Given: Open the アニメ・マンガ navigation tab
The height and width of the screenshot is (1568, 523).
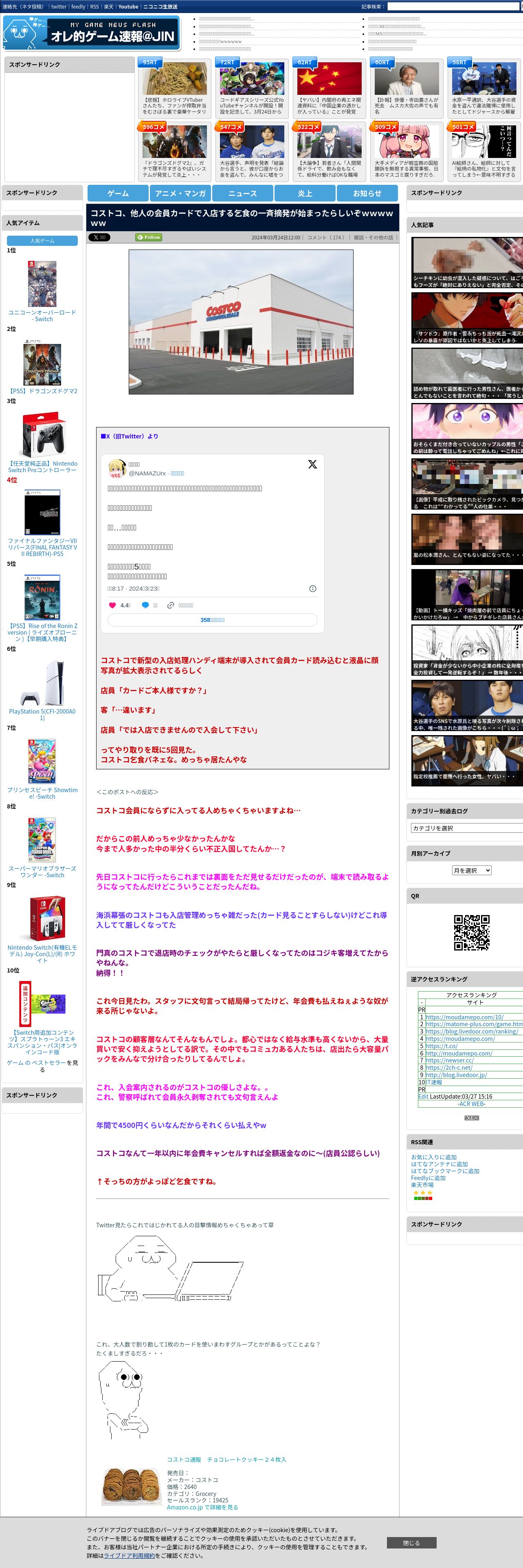Looking at the screenshot, I should (x=180, y=193).
